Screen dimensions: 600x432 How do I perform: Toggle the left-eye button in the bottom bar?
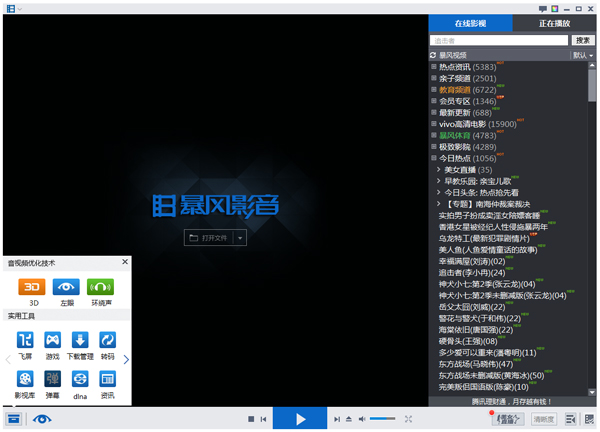(x=42, y=419)
